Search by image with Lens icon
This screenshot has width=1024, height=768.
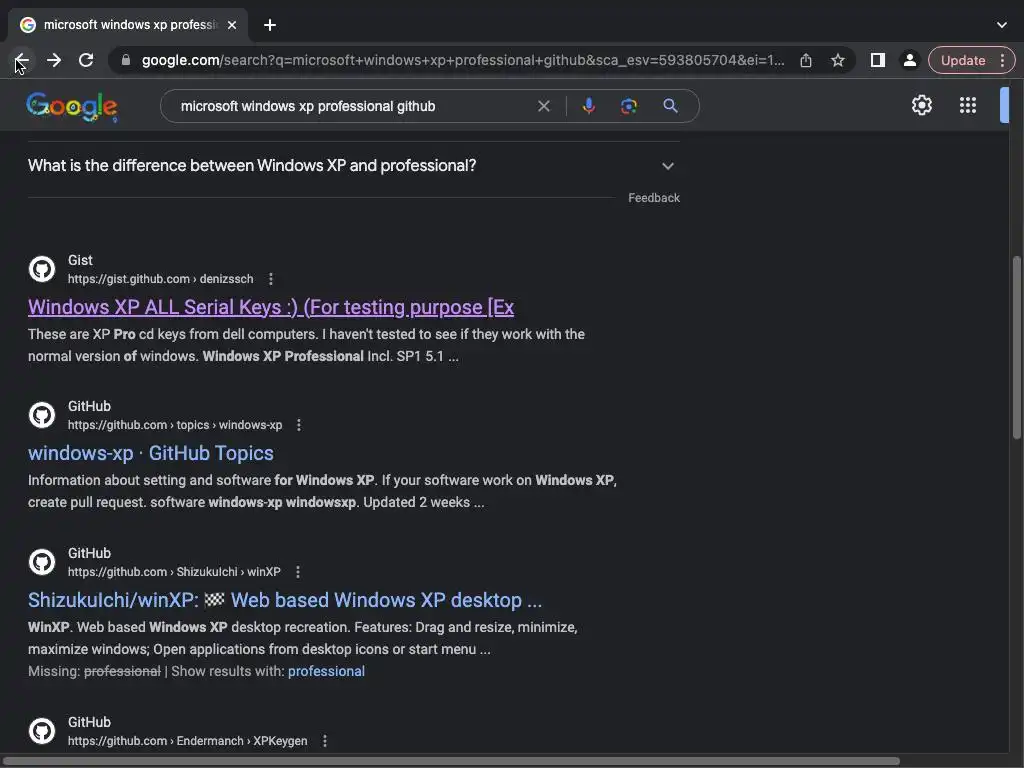coord(628,106)
